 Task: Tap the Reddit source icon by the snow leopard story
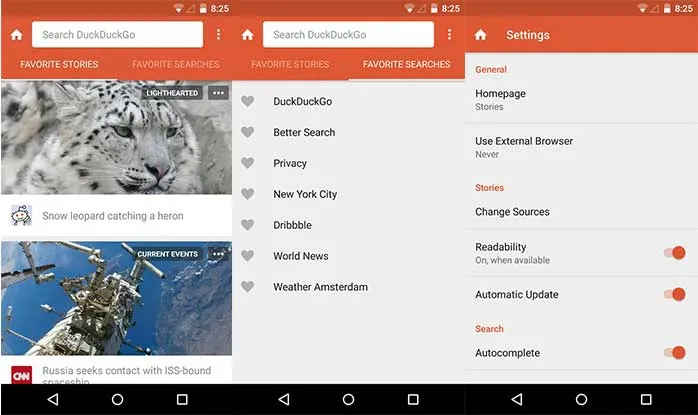[21, 216]
